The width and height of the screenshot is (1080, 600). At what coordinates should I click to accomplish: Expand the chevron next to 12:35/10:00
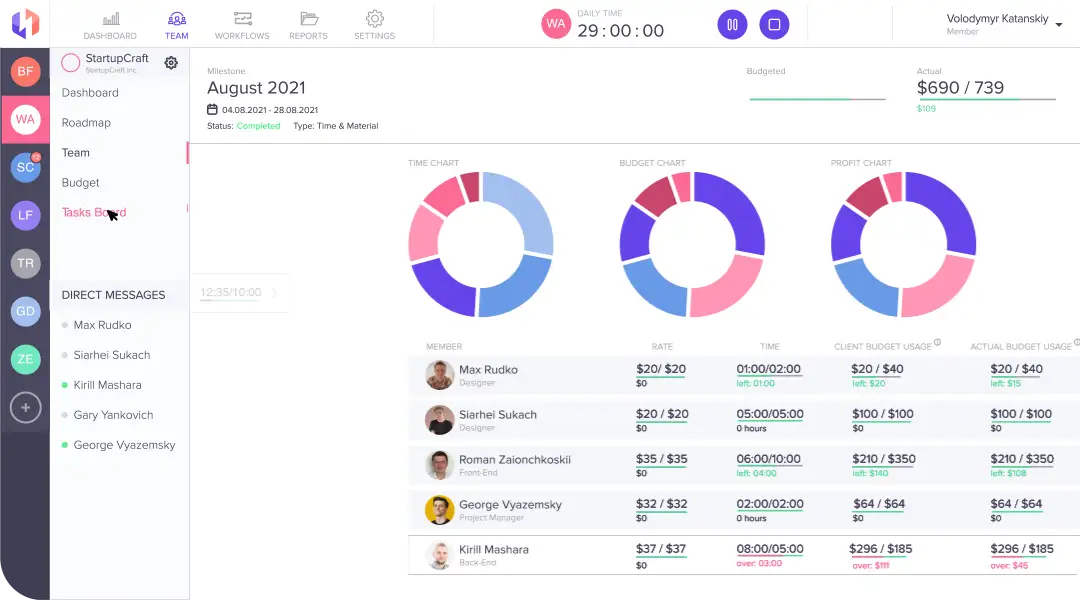click(x=275, y=293)
